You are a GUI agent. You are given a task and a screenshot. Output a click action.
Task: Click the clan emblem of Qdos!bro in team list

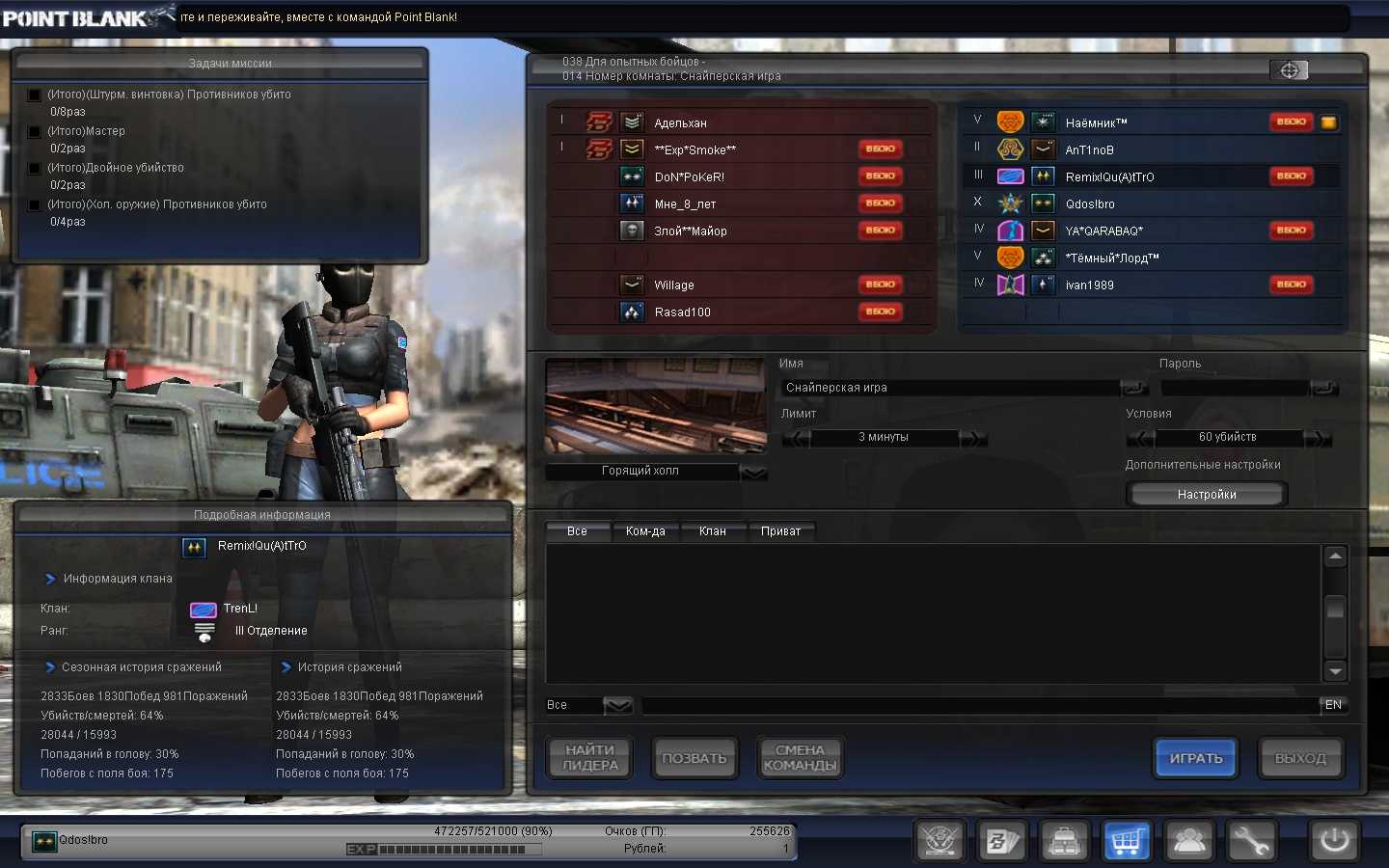(x=1010, y=203)
